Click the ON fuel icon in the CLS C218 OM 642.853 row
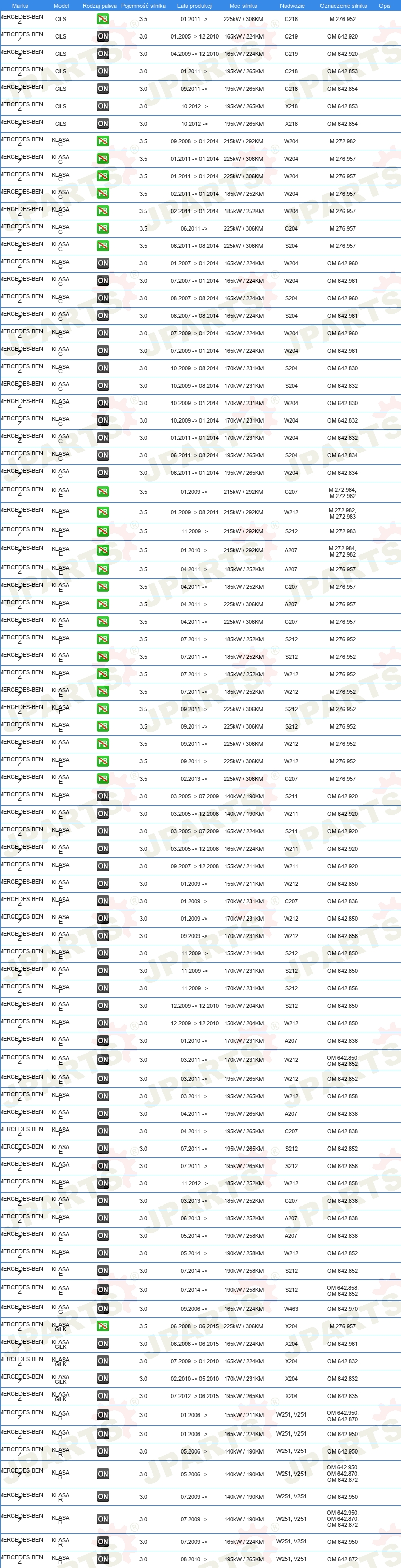Image resolution: width=401 pixels, height=1568 pixels. 103,71
